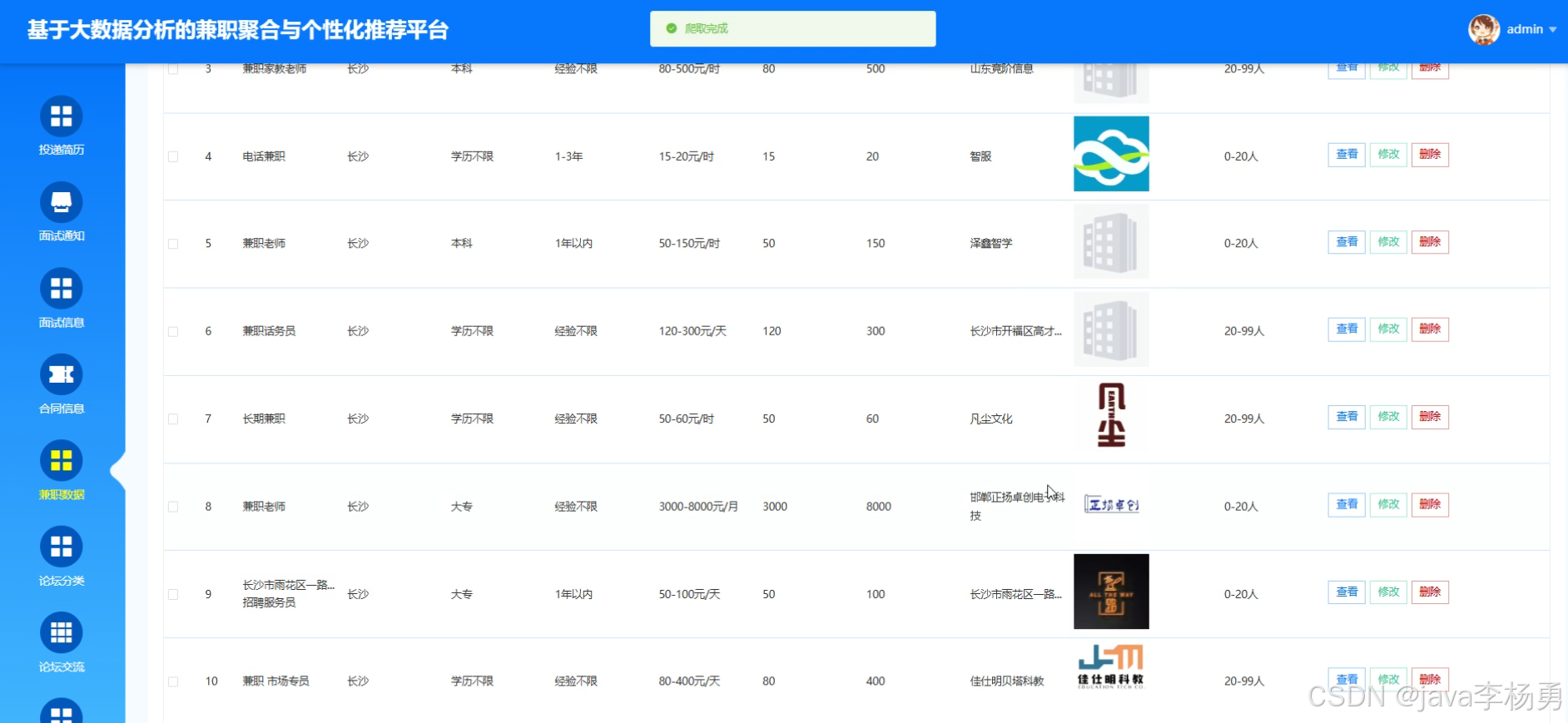Screen dimensions: 1568x723
Task: Open the row 6 grey building placeholder image
Action: [x=1111, y=329]
